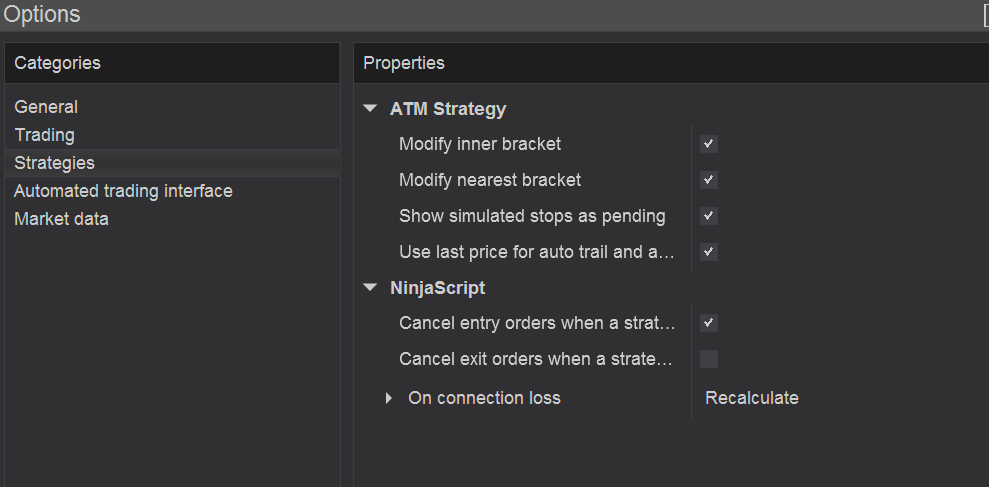The height and width of the screenshot is (487, 989).
Task: Open the Recalculate value dropdown
Action: (752, 398)
